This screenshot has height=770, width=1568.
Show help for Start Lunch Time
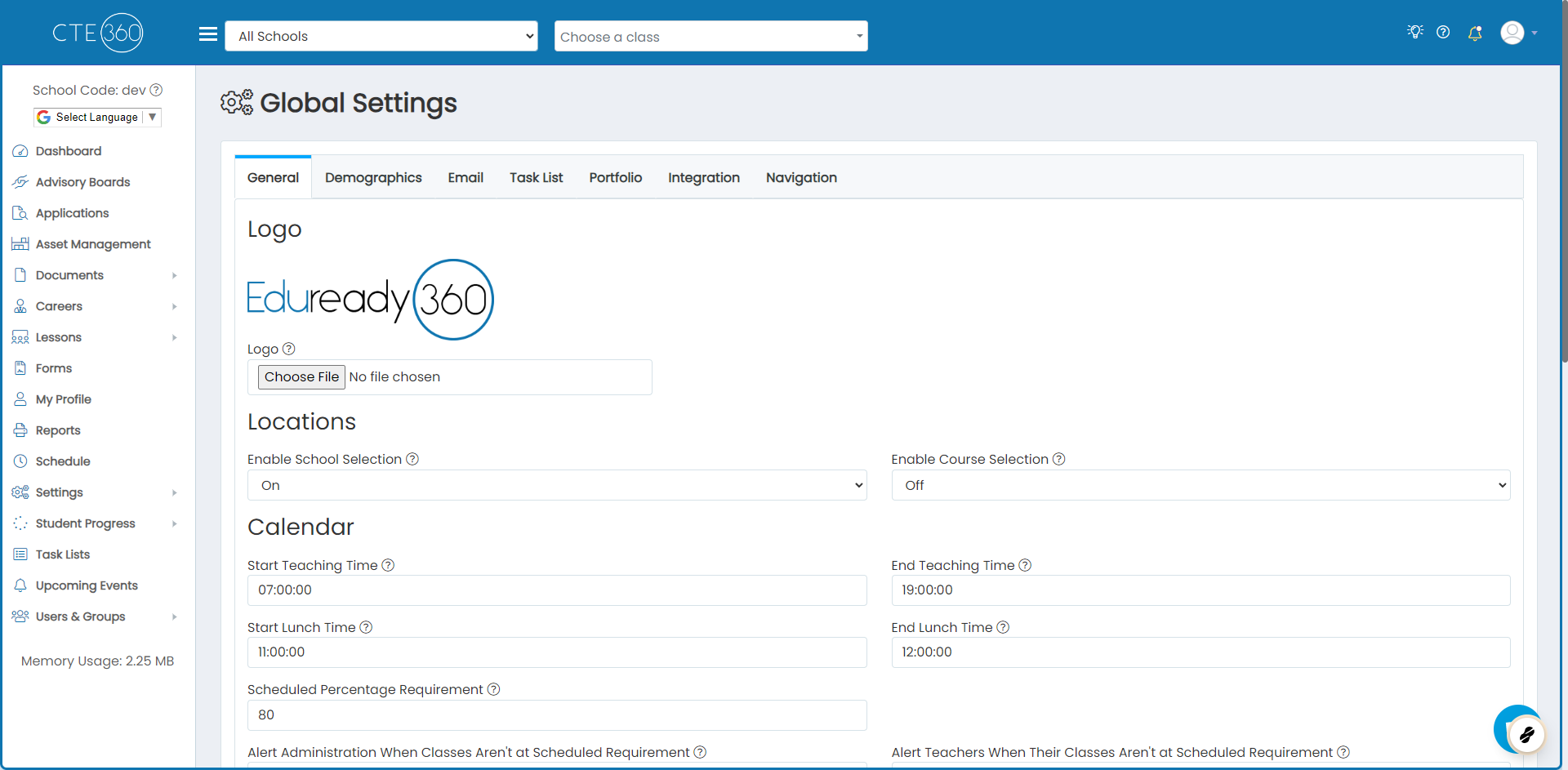[366, 627]
